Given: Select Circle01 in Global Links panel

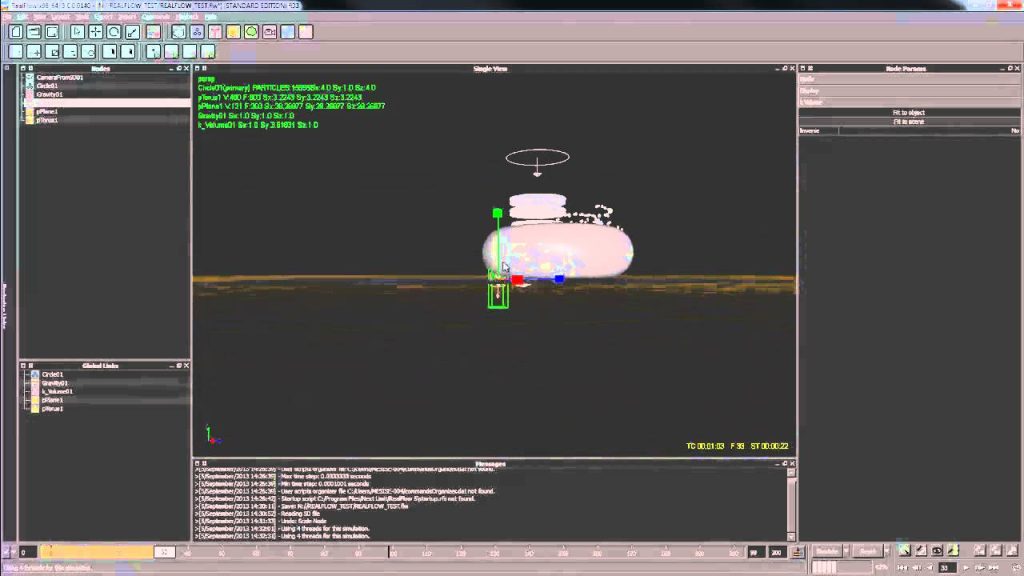Looking at the screenshot, I should (52, 374).
